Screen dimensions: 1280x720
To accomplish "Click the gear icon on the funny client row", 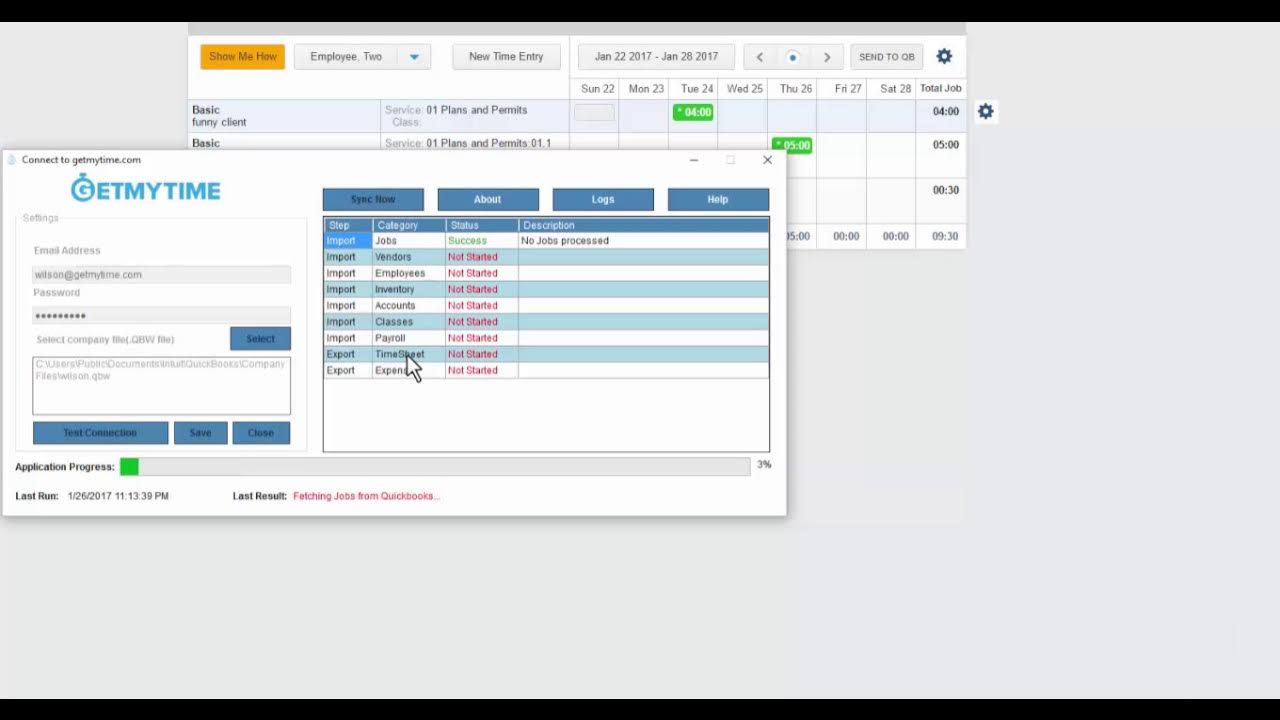I will [x=986, y=112].
